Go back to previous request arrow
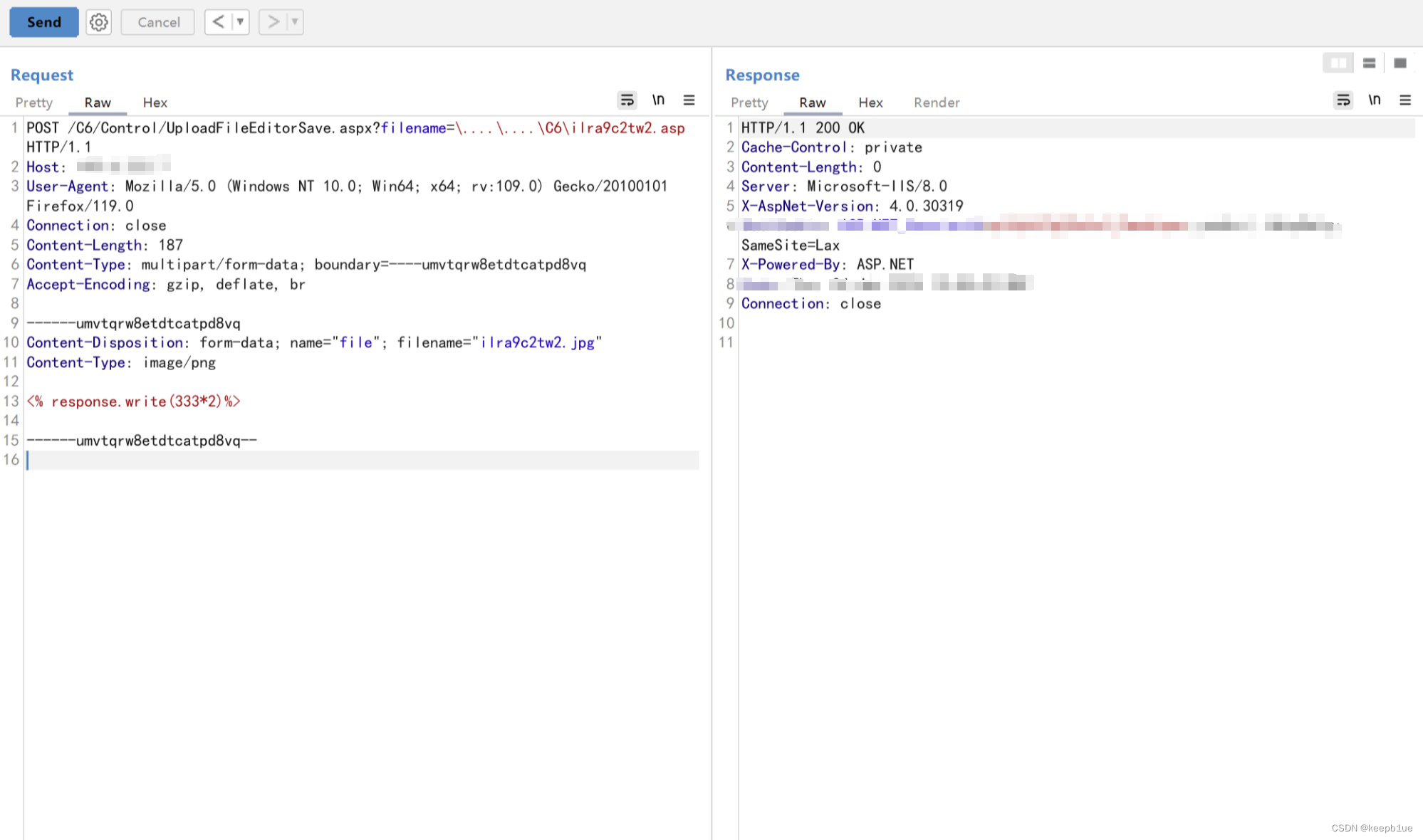Screen dimensions: 1423x840 click(219, 22)
